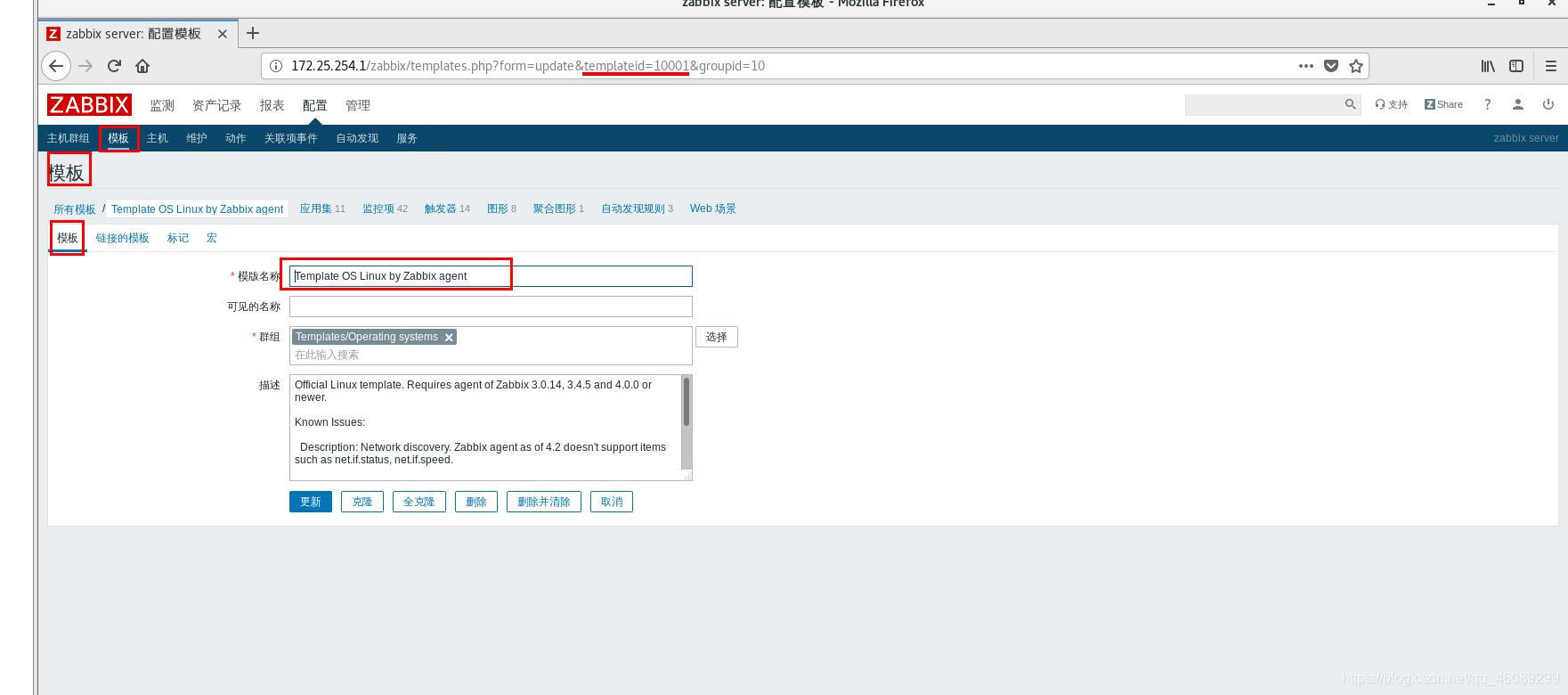Go back with Firefox back arrow
The image size is (1568, 695).
coord(56,66)
